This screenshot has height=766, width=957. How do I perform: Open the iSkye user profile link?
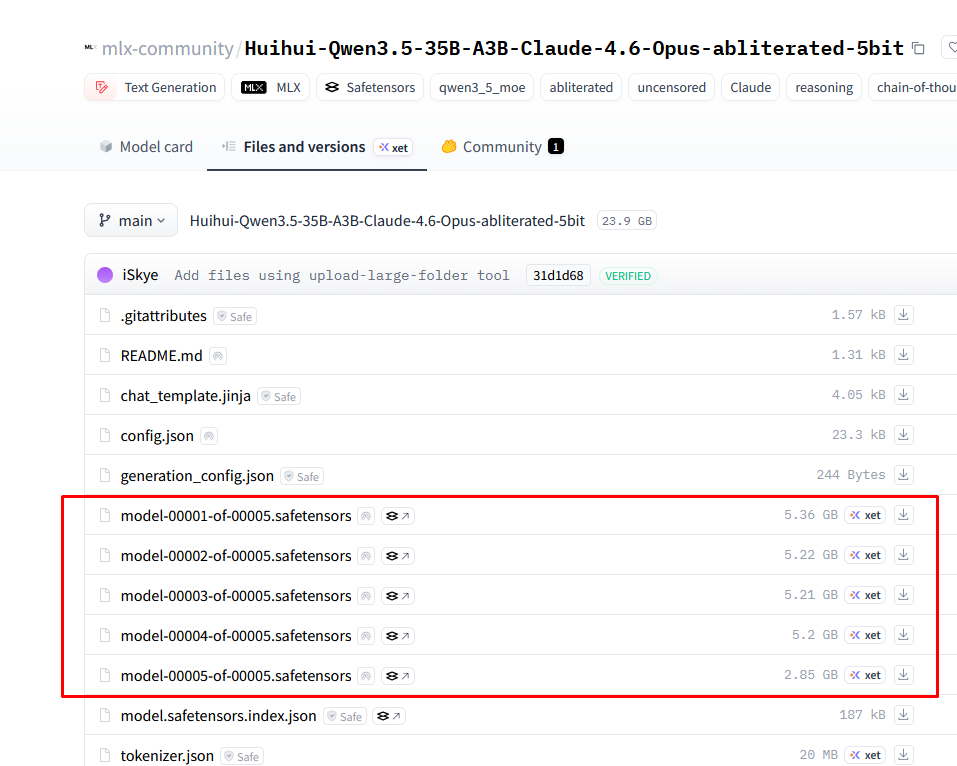coord(140,275)
